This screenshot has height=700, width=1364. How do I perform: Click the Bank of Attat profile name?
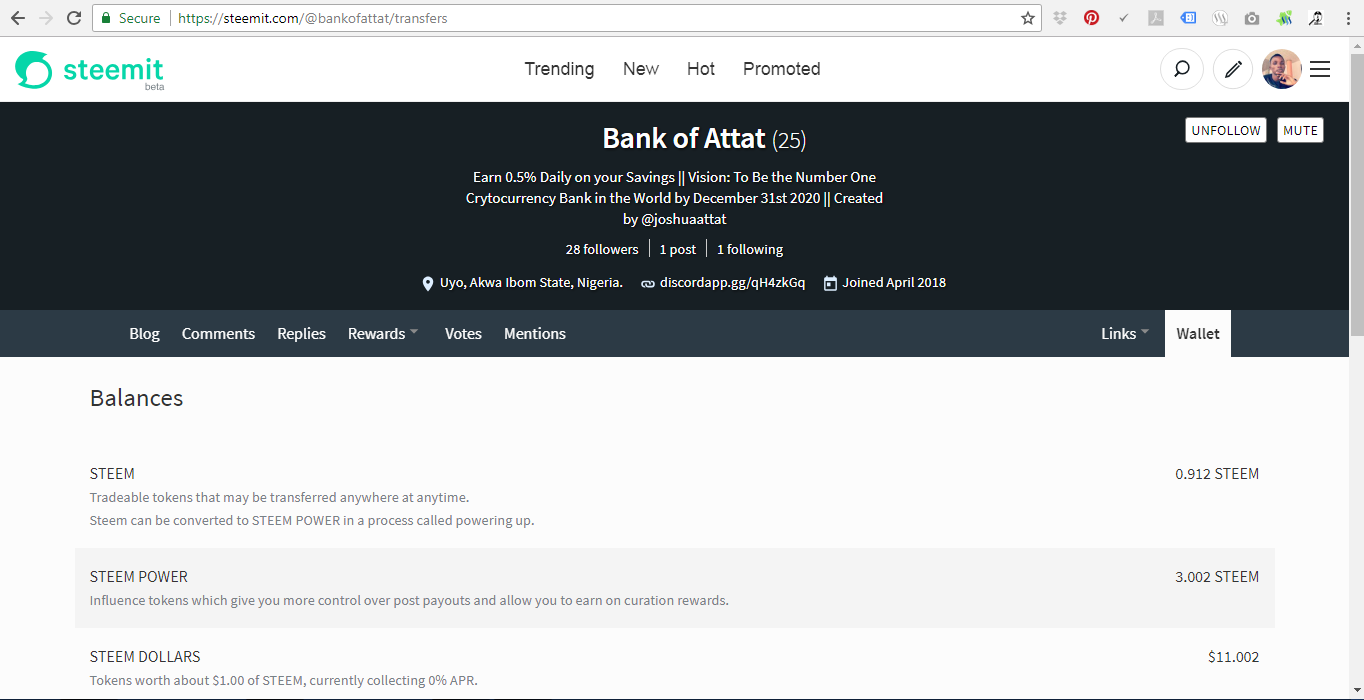tap(684, 138)
